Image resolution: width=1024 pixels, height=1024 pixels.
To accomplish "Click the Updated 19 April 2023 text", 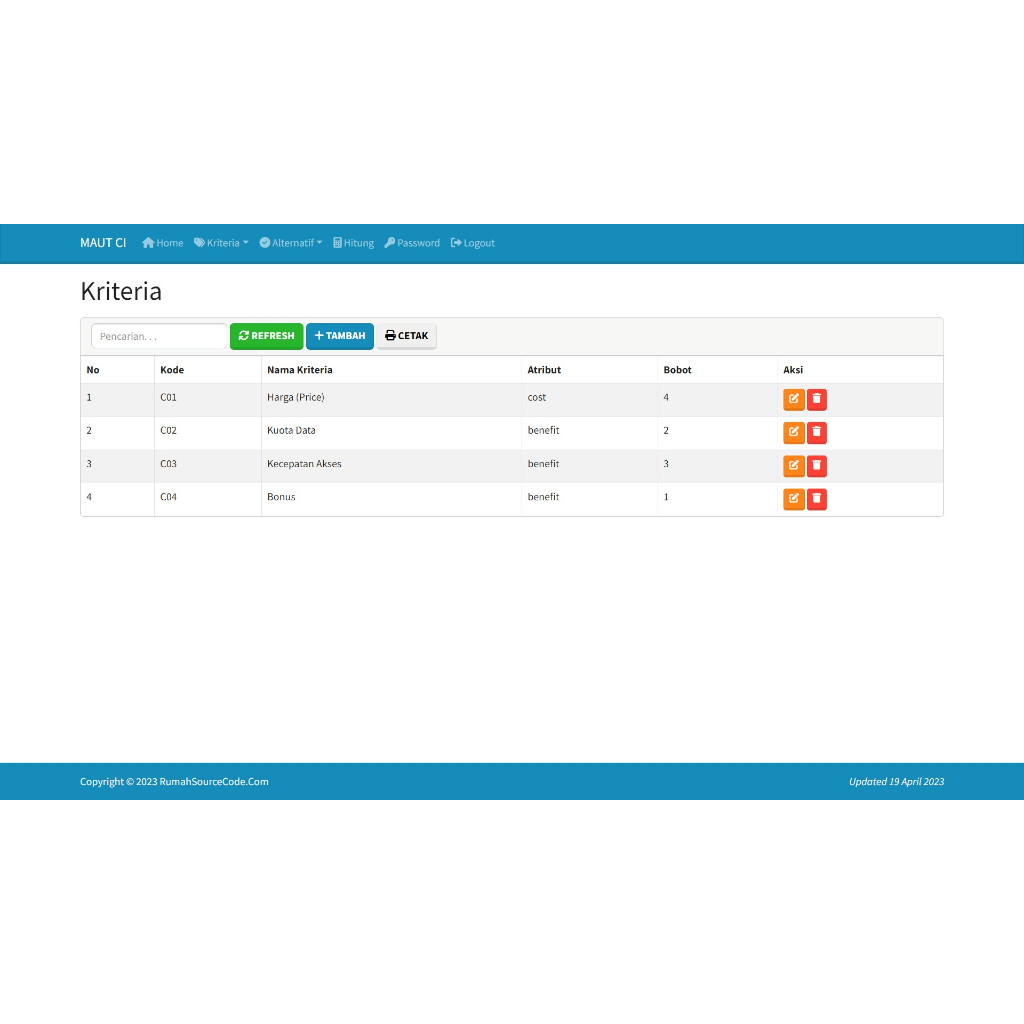I will click(x=897, y=782).
